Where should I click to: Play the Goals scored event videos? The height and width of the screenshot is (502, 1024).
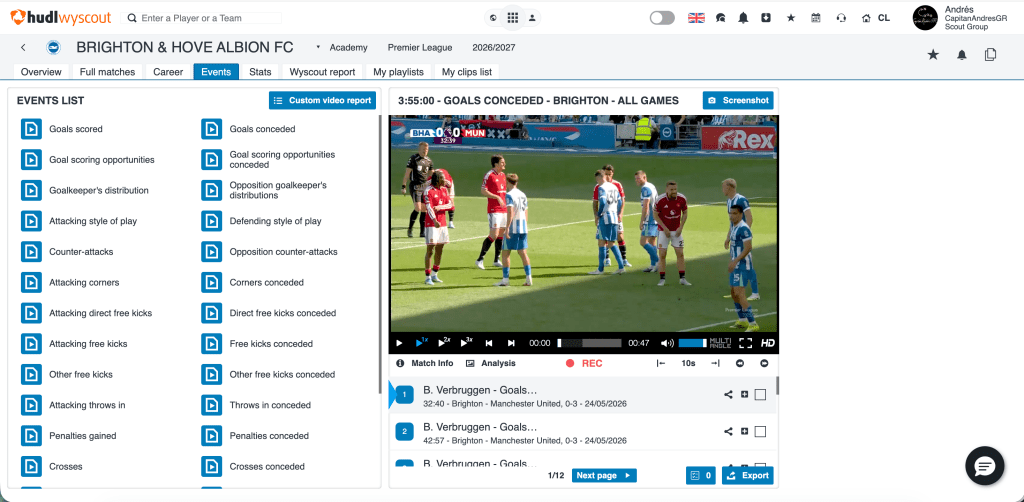(x=31, y=129)
